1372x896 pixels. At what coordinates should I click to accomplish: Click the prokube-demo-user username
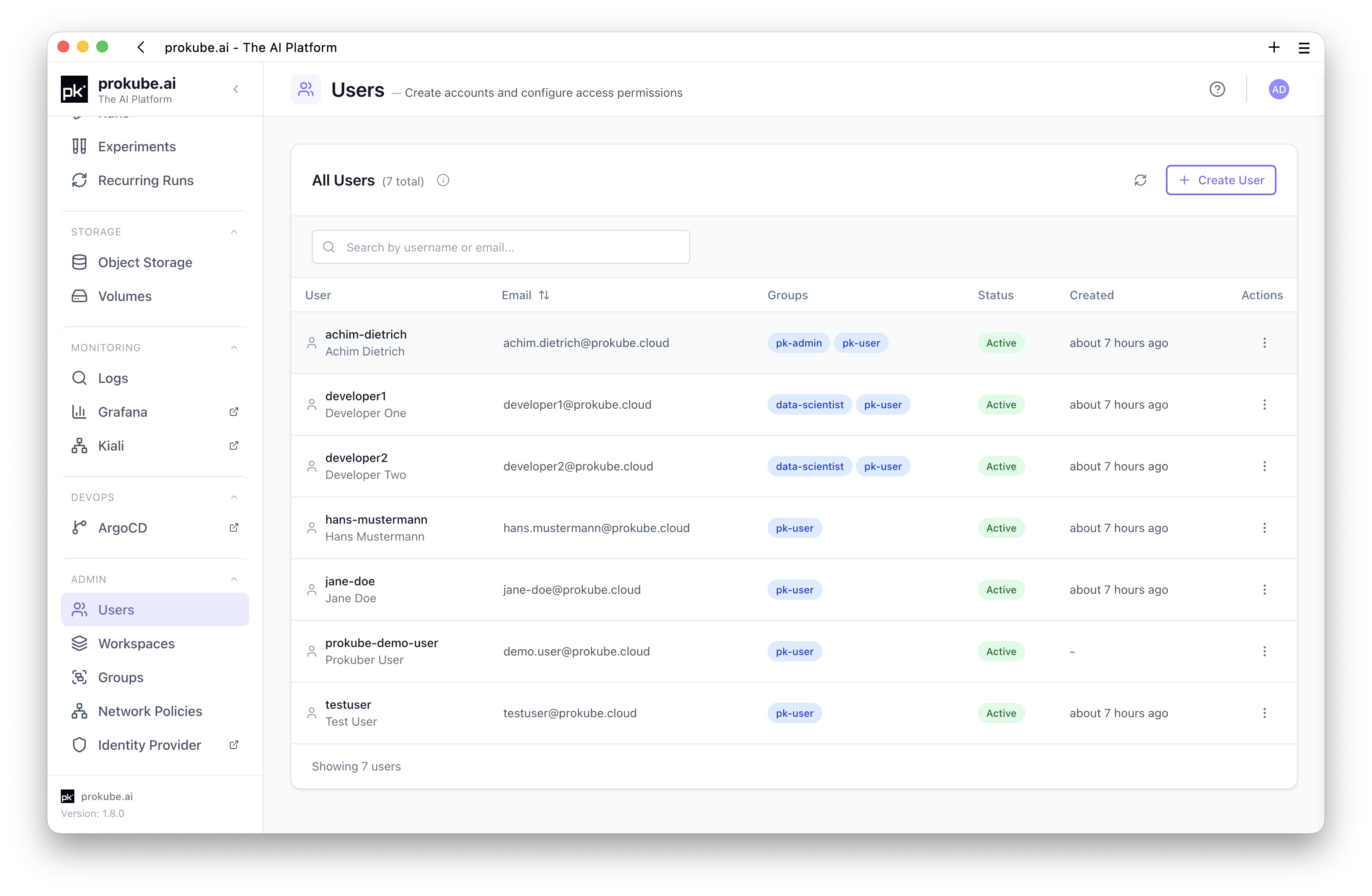(x=381, y=643)
